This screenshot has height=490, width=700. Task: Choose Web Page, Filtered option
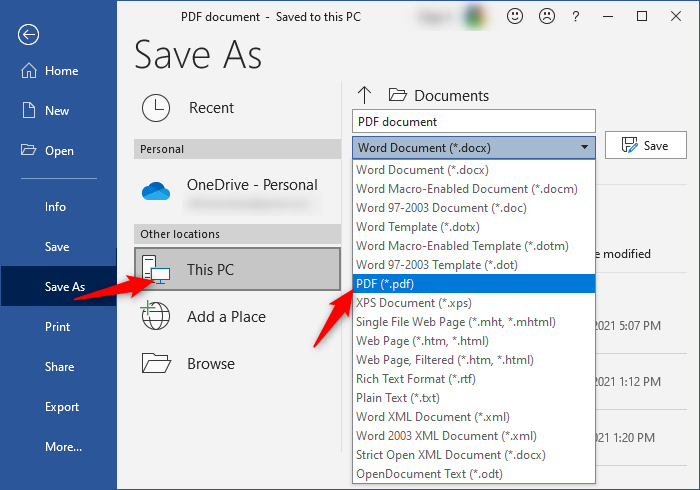tap(474, 360)
